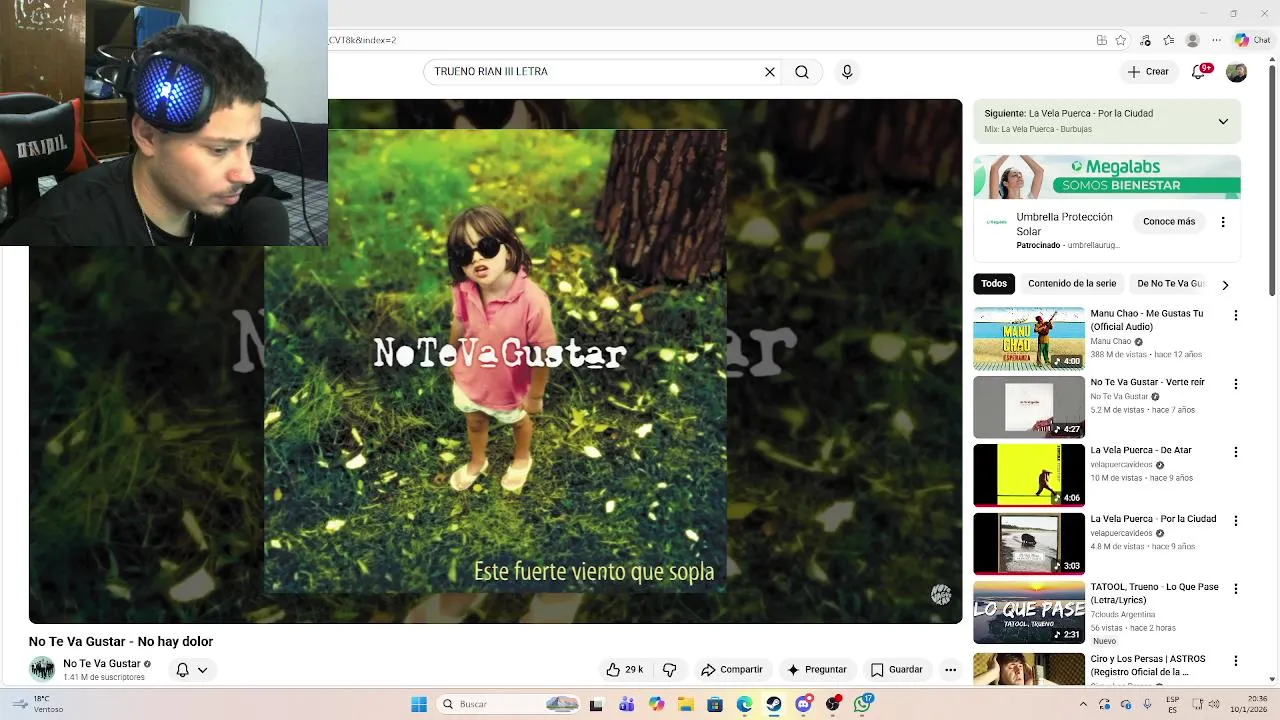Open the weather widget showing 18°C Ventoso

click(x=40, y=704)
